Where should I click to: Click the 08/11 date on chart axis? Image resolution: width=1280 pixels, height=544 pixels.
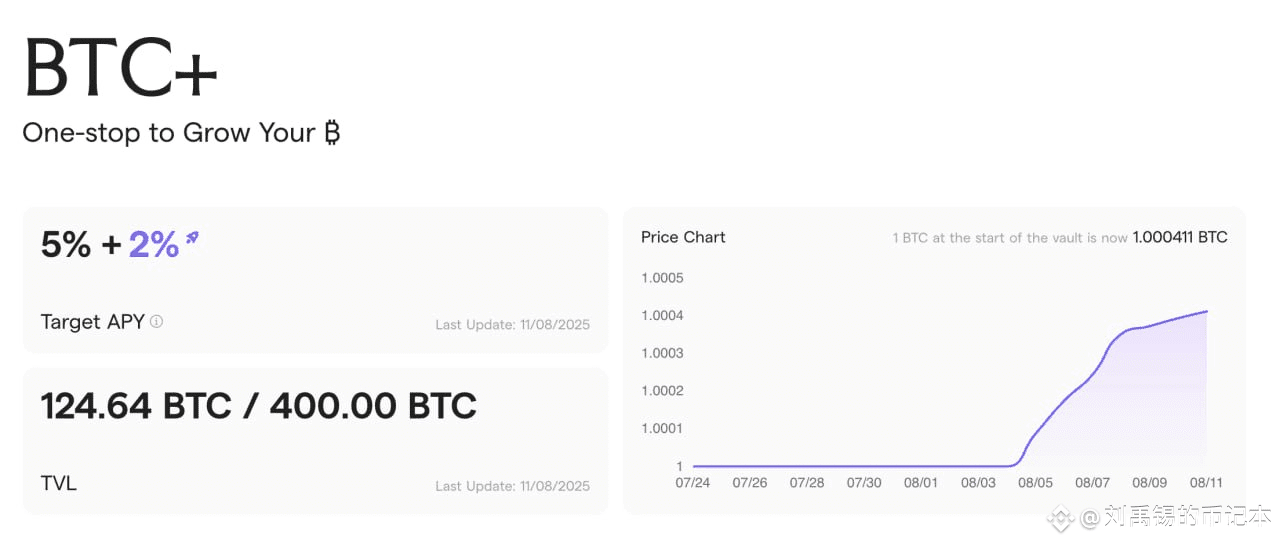coord(1207,483)
